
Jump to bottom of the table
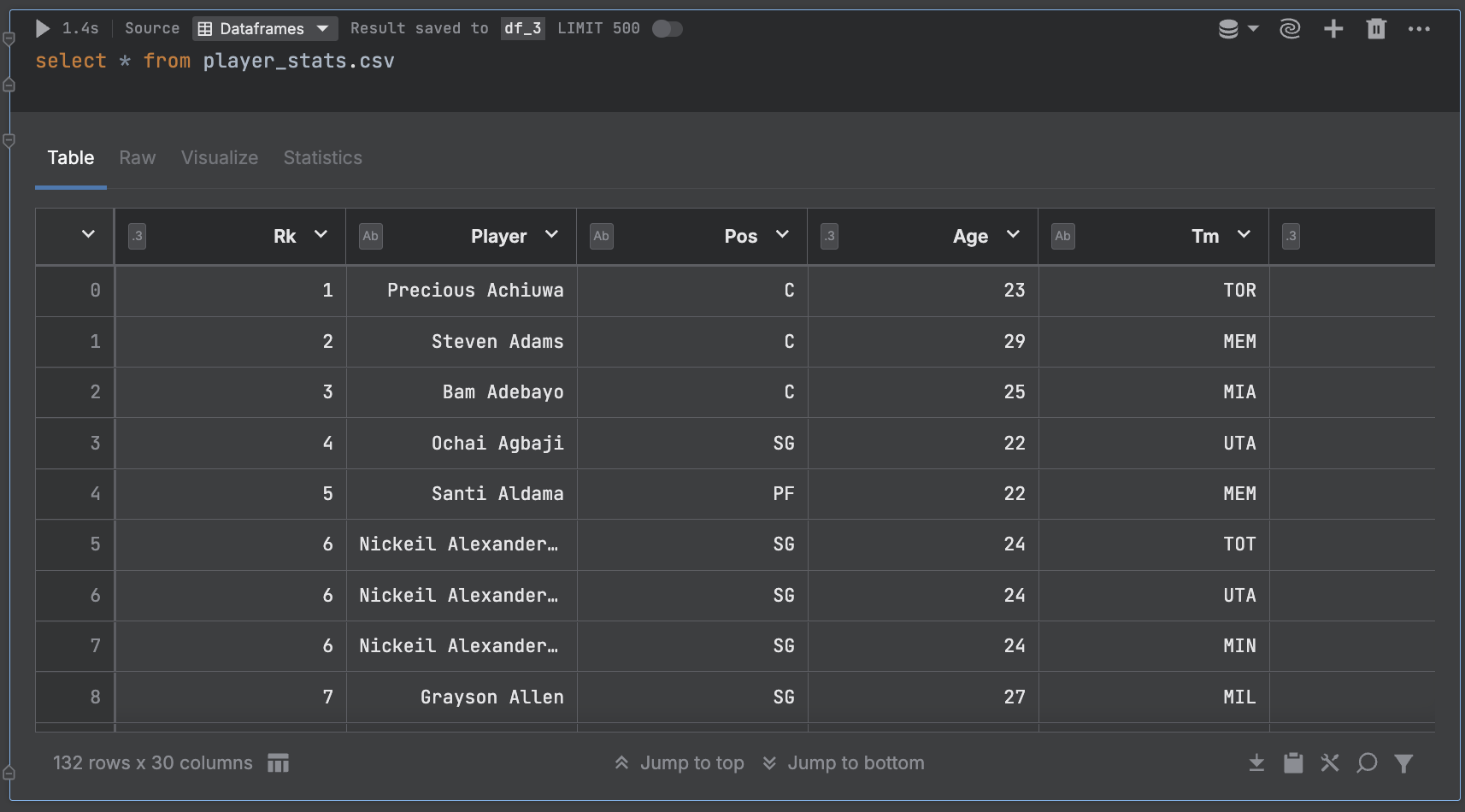(843, 762)
